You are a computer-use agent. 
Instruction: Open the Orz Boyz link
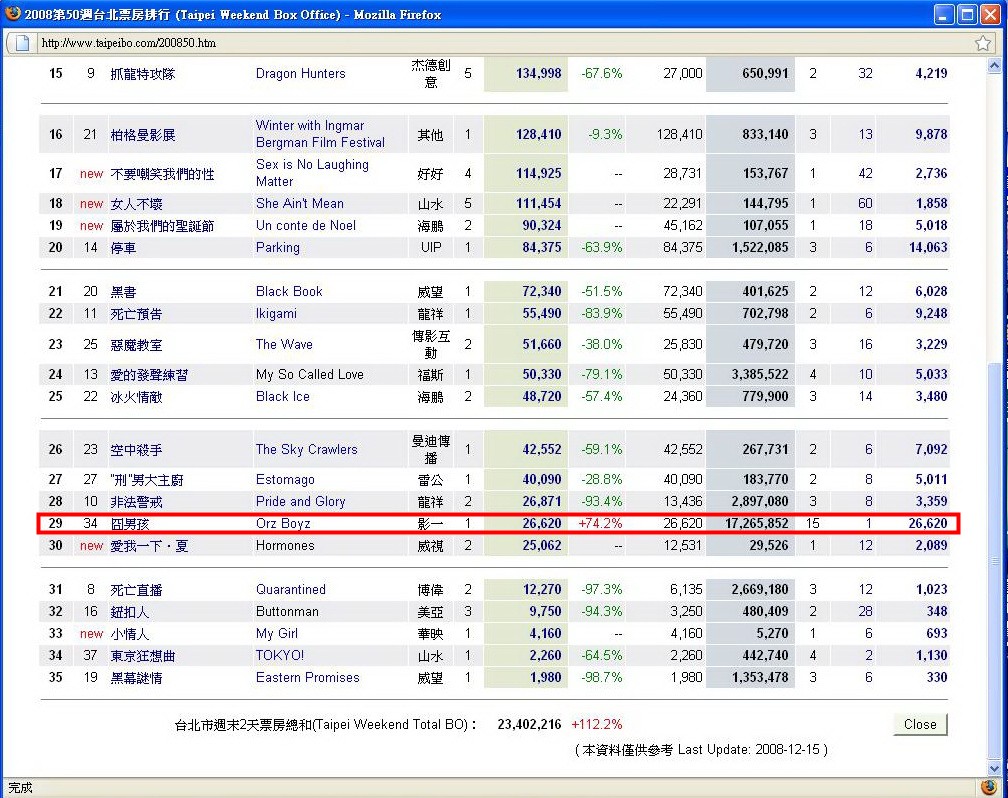coord(283,523)
